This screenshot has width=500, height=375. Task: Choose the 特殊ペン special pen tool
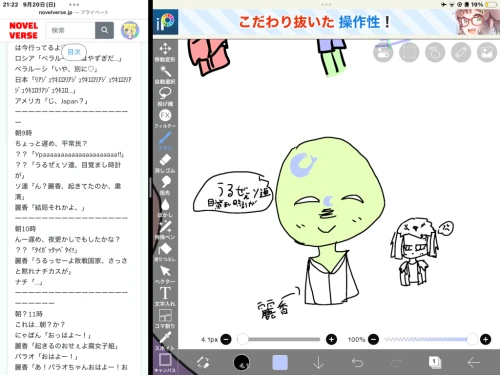point(165,230)
